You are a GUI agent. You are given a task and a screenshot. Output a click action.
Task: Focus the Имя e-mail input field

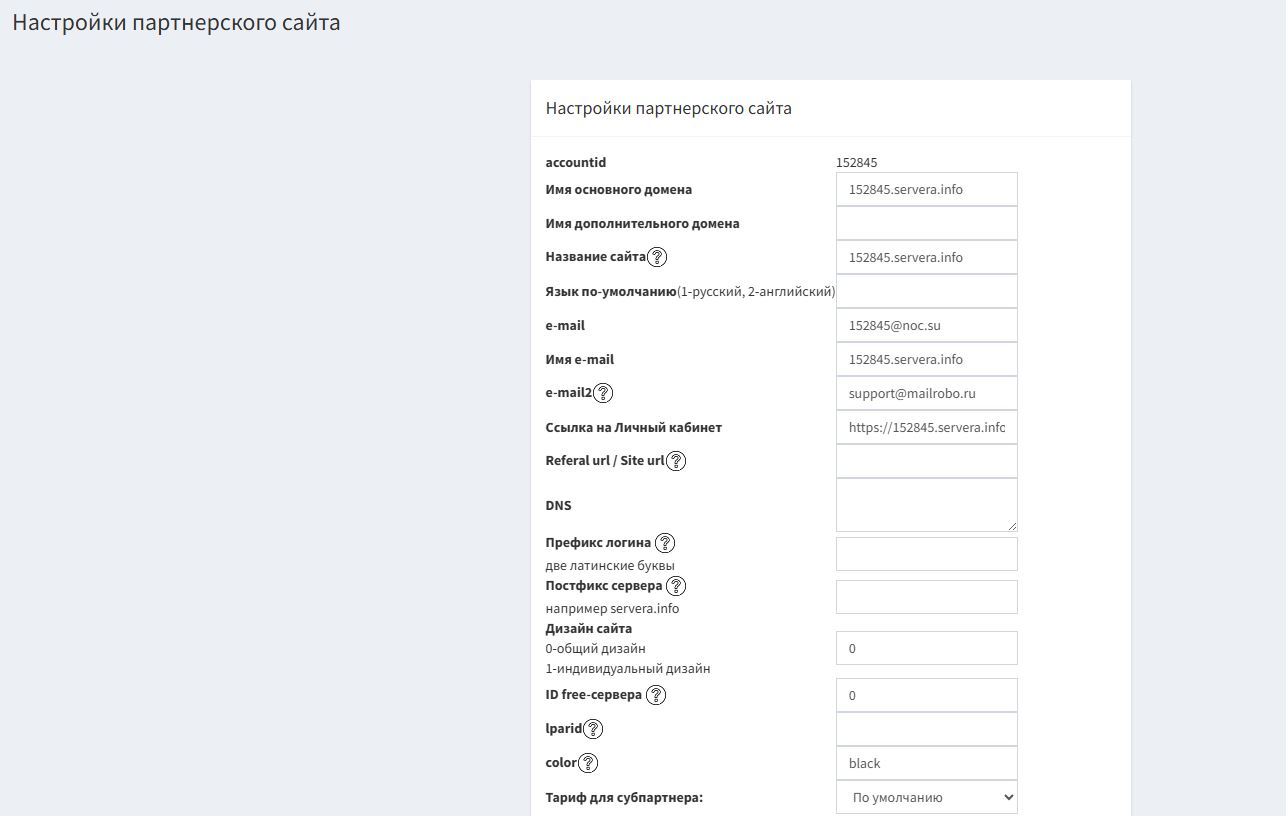tap(926, 359)
